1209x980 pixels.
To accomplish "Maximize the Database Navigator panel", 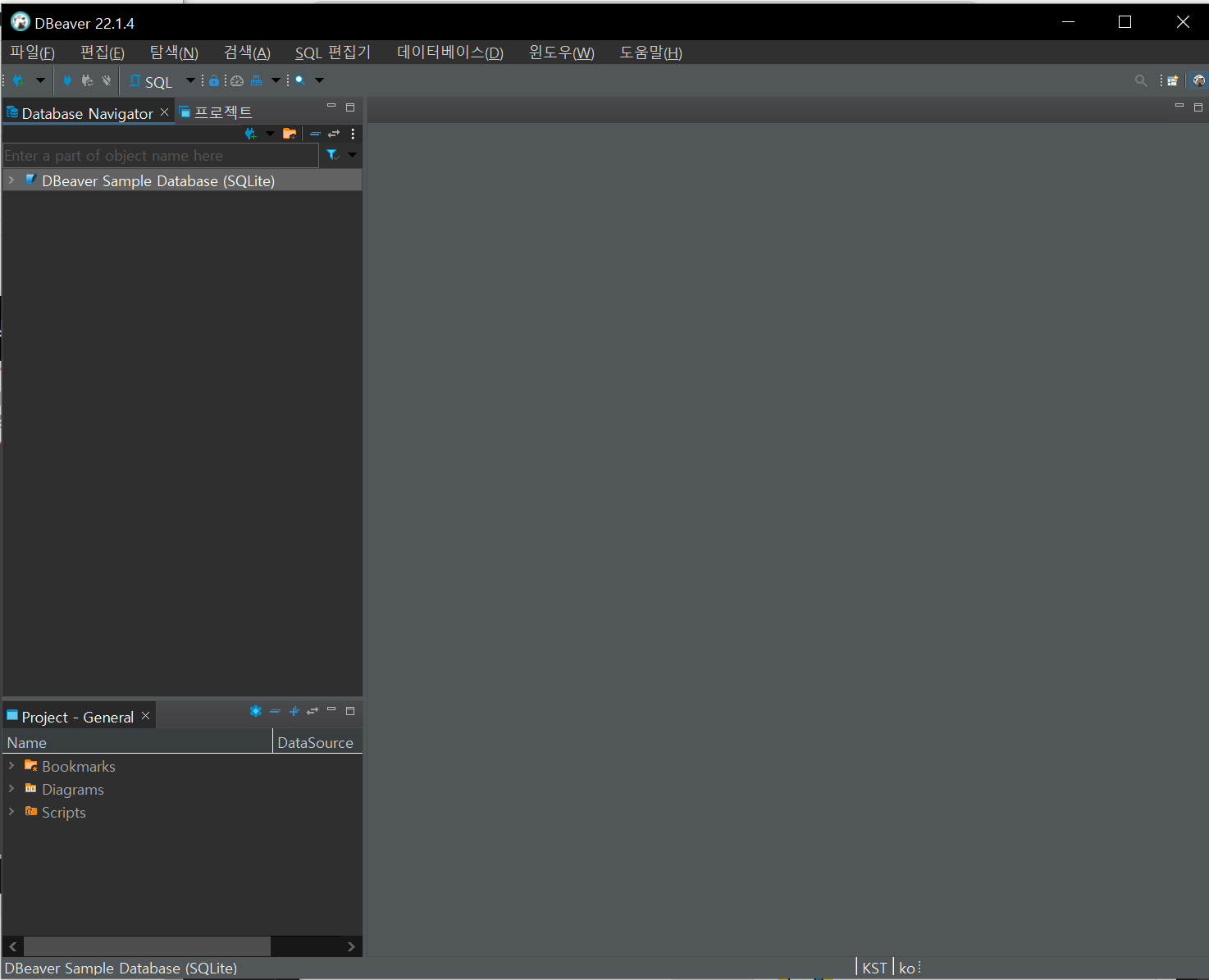I will (x=350, y=107).
